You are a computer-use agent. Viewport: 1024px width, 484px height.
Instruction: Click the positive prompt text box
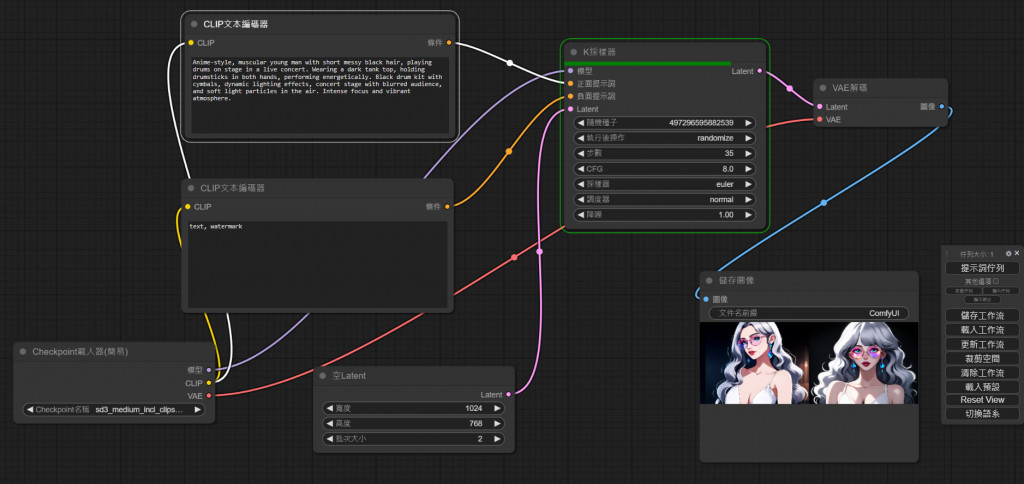click(320, 96)
